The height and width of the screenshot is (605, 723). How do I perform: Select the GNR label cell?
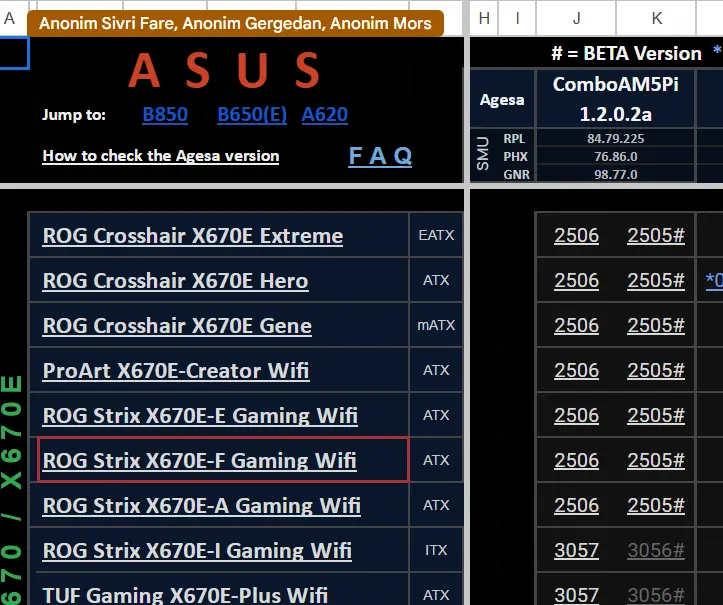[516, 174]
